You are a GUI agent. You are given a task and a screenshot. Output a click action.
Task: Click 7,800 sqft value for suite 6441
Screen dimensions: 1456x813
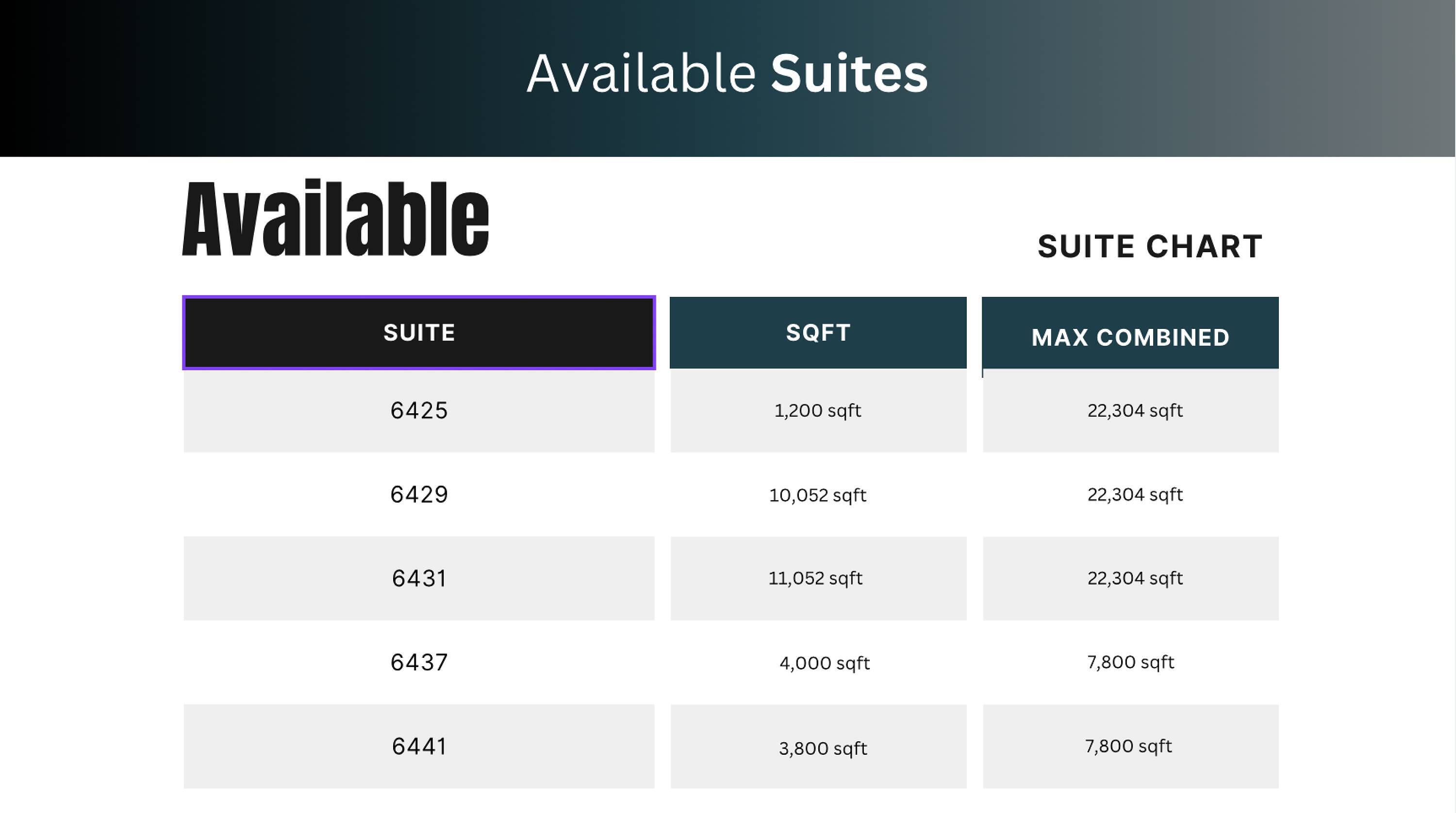pyautogui.click(x=1128, y=747)
